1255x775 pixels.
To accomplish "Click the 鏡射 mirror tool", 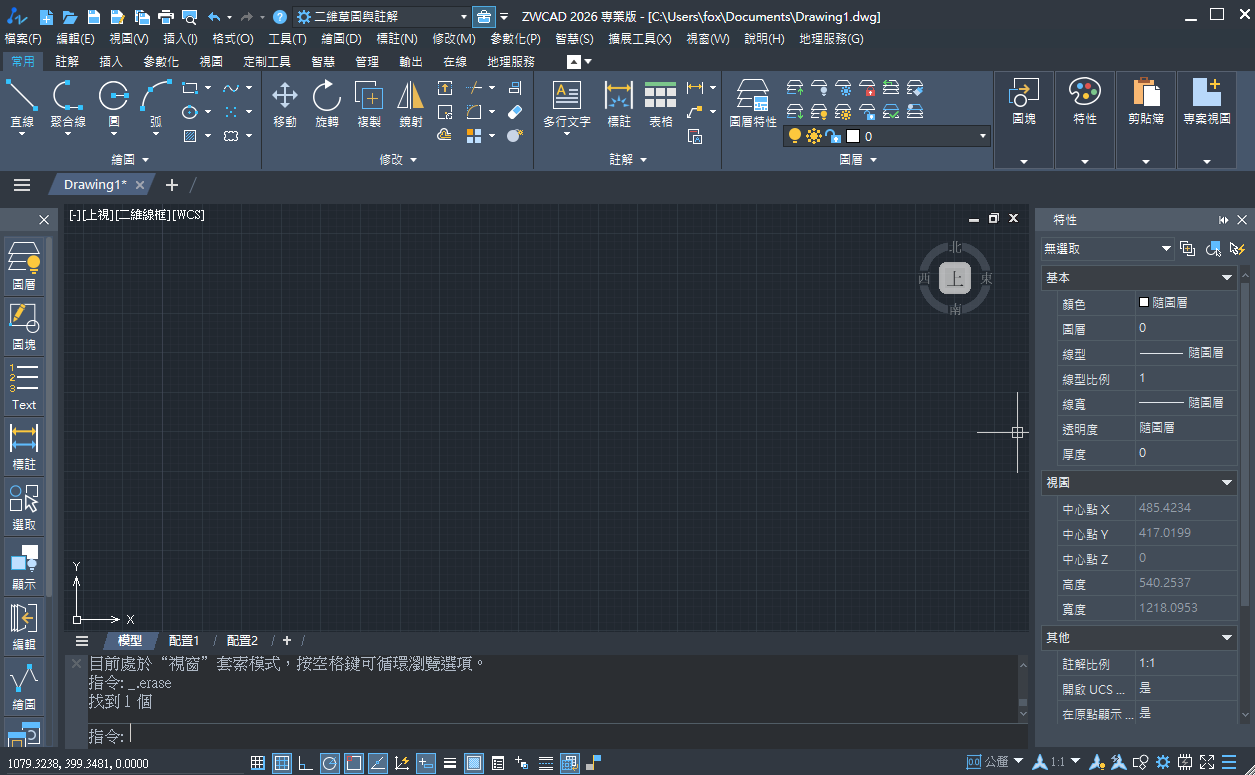I will [x=411, y=104].
